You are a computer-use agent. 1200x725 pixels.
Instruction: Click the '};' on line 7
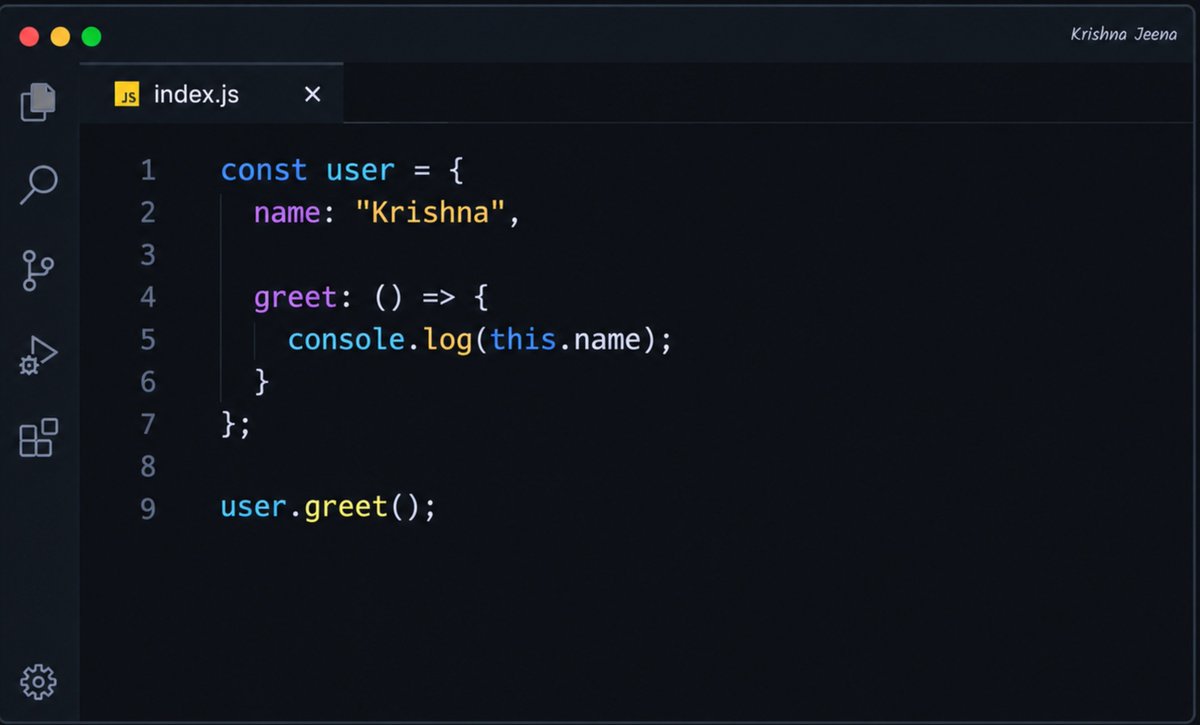235,425
